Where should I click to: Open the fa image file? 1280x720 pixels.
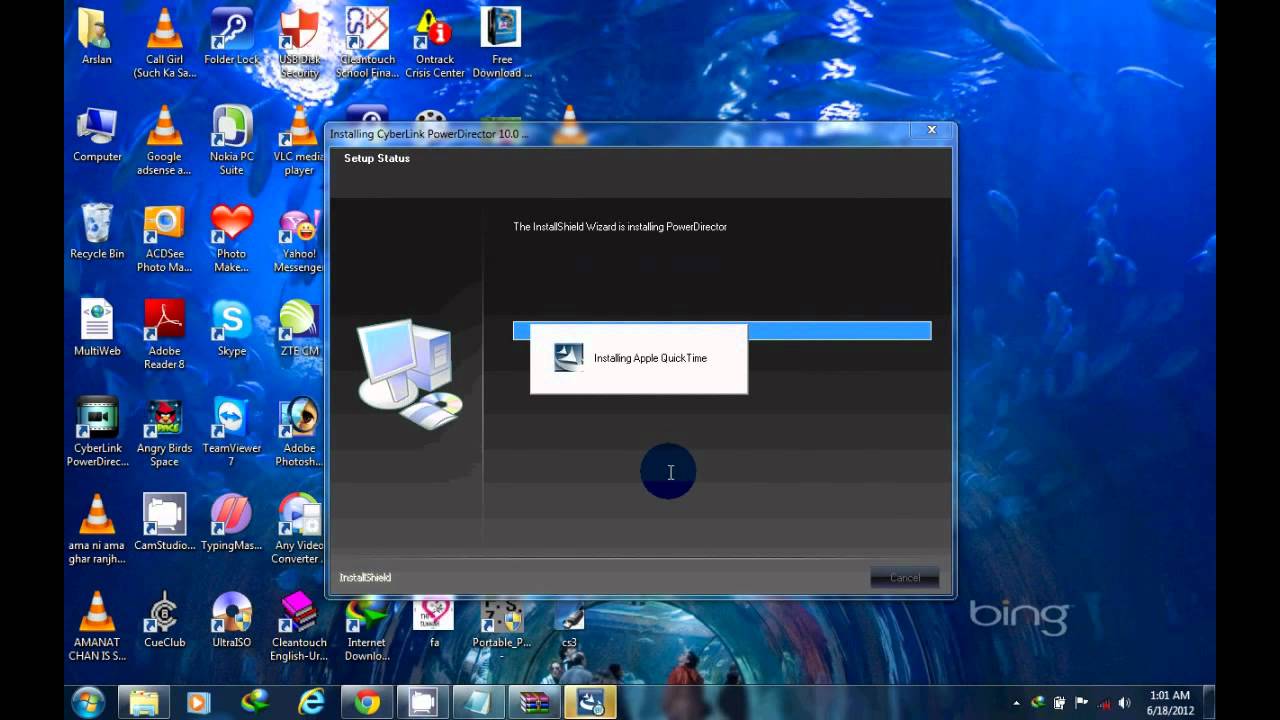tap(434, 624)
